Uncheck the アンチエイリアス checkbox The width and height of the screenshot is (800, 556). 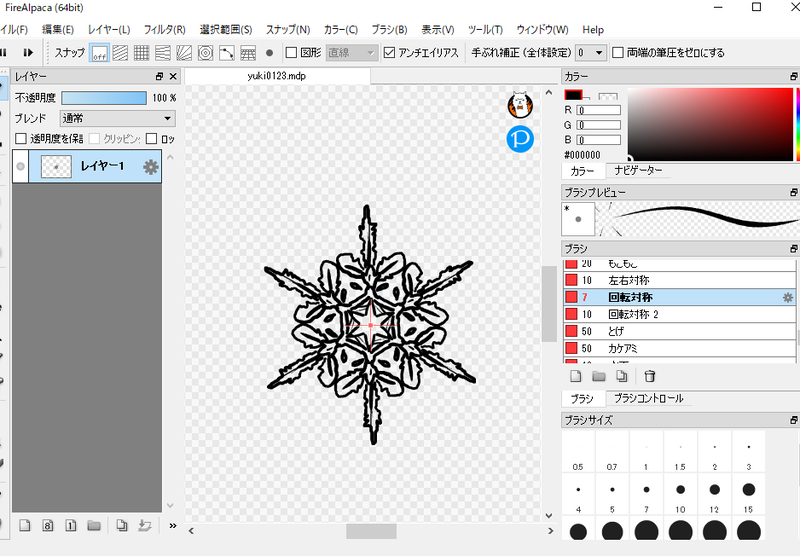(x=389, y=53)
